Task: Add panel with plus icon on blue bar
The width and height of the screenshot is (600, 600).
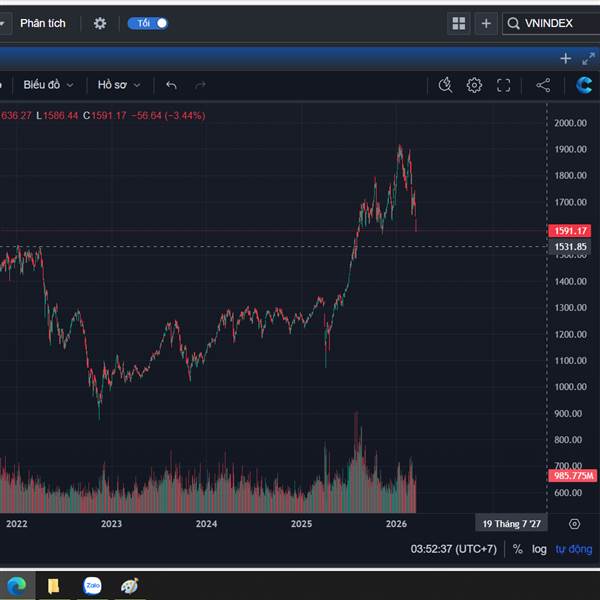Action: (x=566, y=59)
